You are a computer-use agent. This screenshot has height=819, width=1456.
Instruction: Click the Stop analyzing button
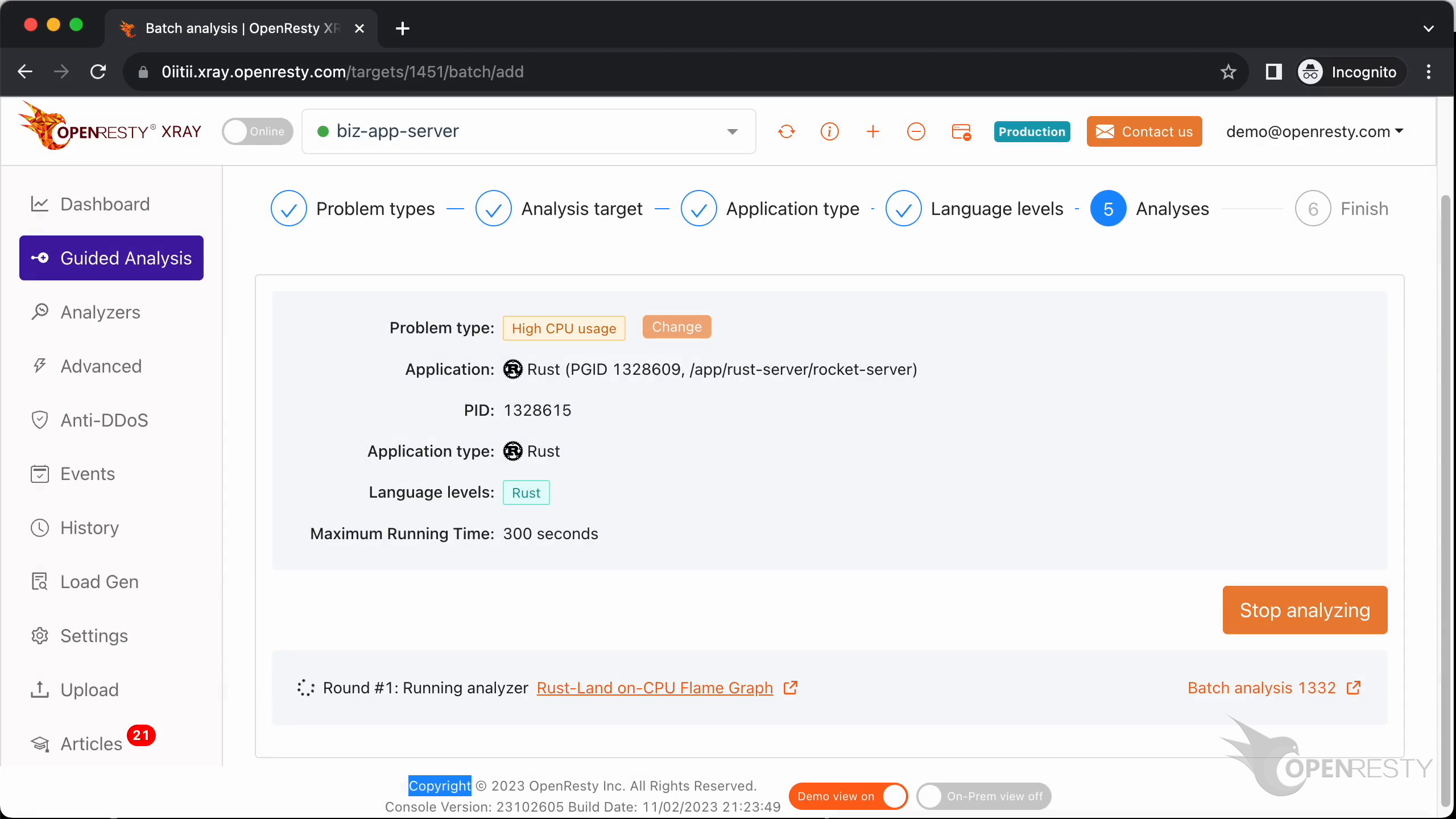(x=1304, y=610)
